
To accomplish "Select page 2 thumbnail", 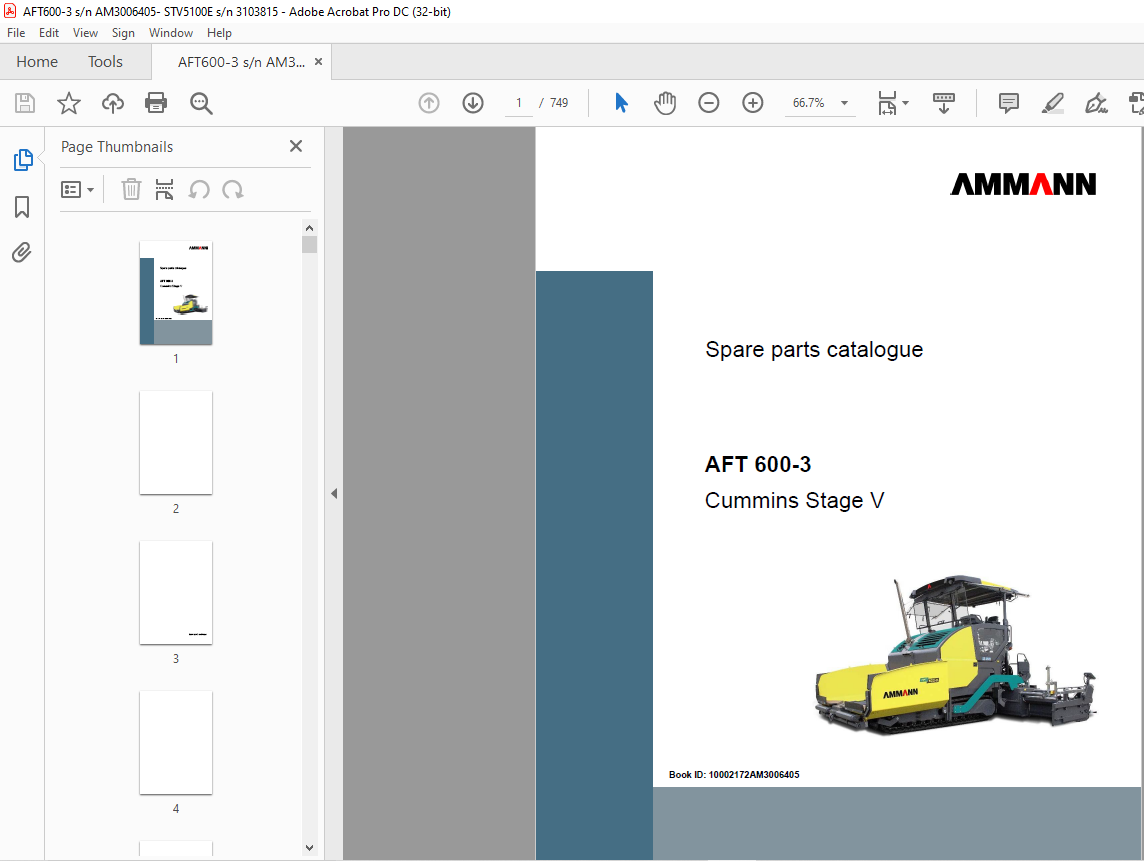I will click(176, 442).
